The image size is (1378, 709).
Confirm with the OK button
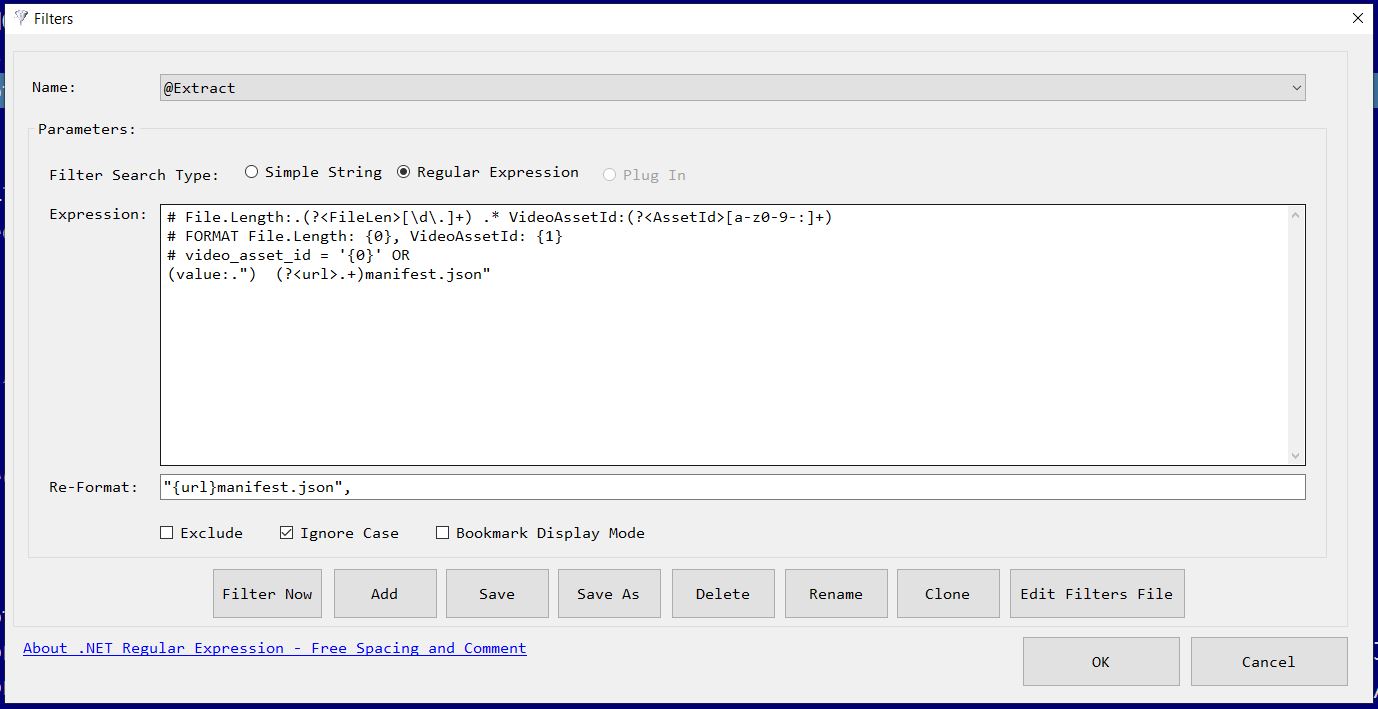pyautogui.click(x=1101, y=662)
